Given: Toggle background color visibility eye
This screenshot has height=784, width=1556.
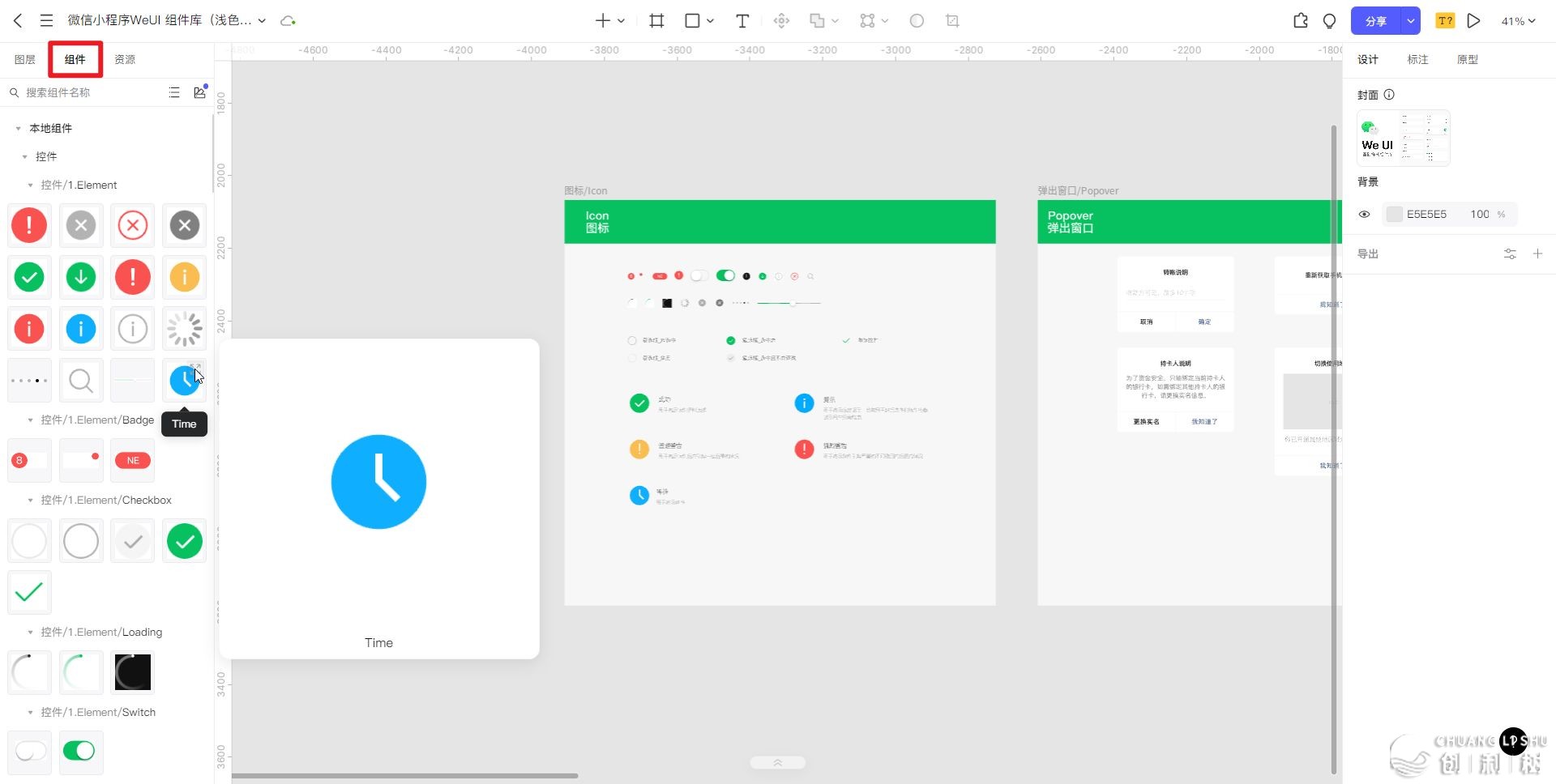Looking at the screenshot, I should tap(1365, 215).
